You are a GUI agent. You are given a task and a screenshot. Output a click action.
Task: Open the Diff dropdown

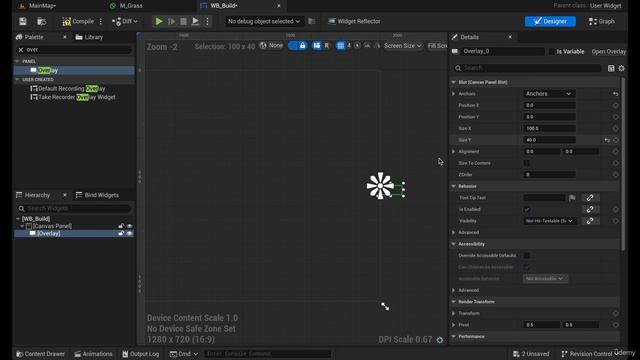tap(125, 21)
